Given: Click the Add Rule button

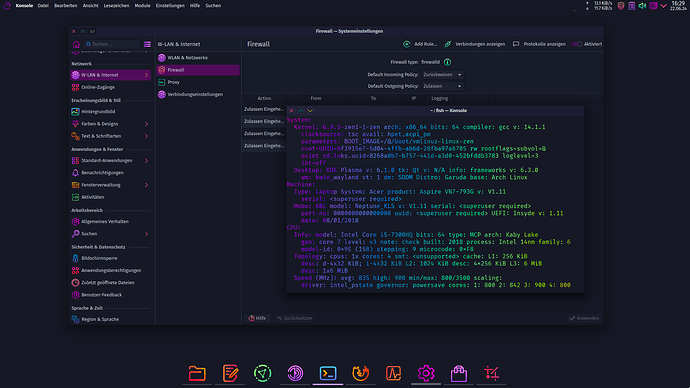Looking at the screenshot, I should [x=420, y=44].
